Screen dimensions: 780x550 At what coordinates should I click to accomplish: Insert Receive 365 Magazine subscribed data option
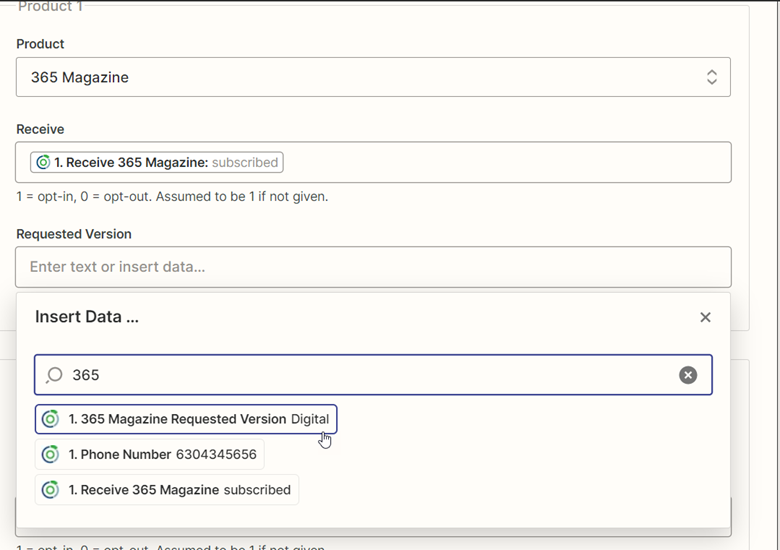pyautogui.click(x=167, y=490)
